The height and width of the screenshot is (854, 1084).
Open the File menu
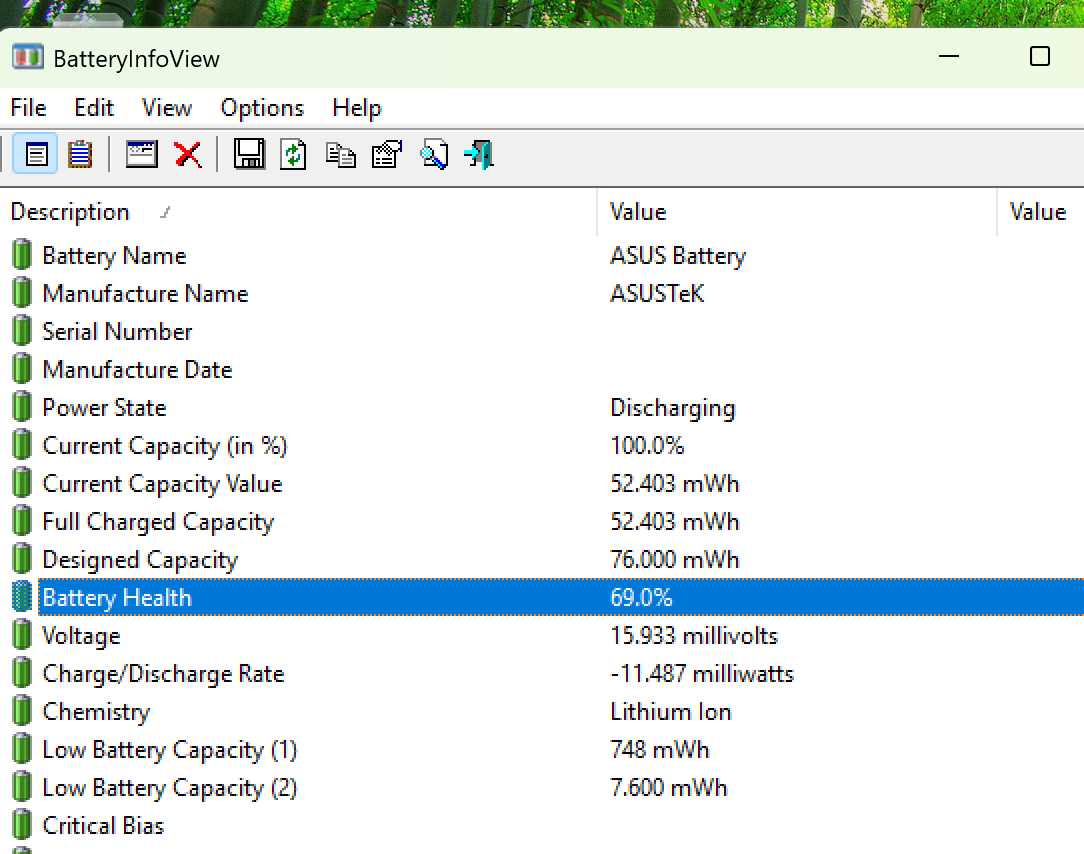28,108
